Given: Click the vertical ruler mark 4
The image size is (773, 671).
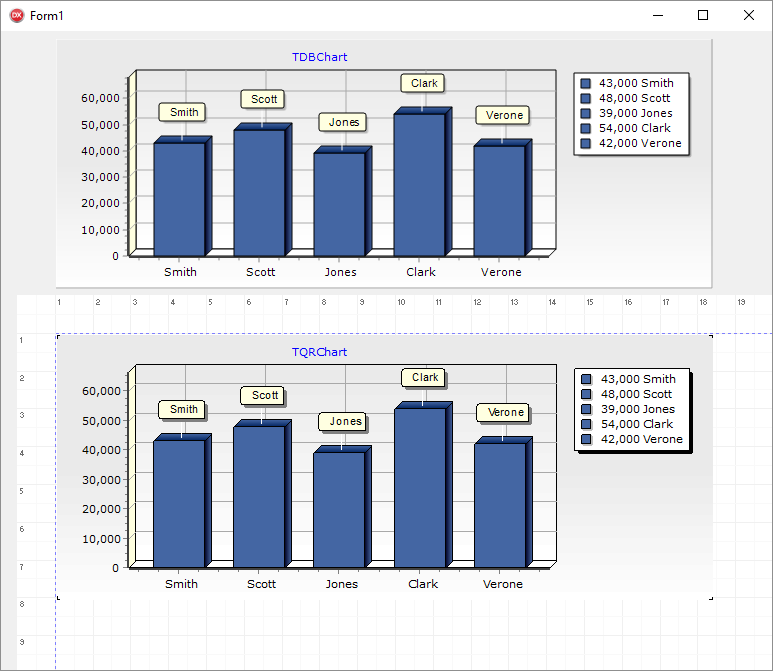Looking at the screenshot, I should coord(22,453).
